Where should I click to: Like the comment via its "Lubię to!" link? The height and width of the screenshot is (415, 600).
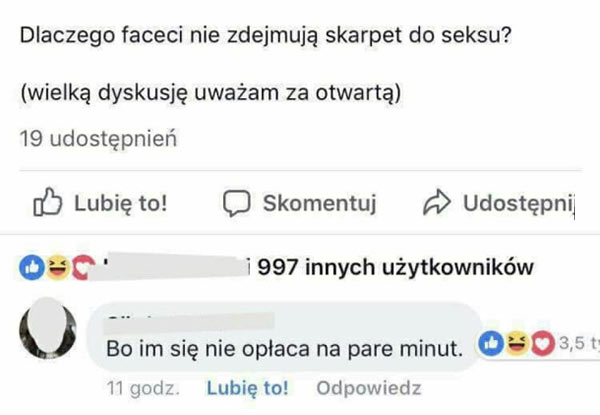pos(246,388)
